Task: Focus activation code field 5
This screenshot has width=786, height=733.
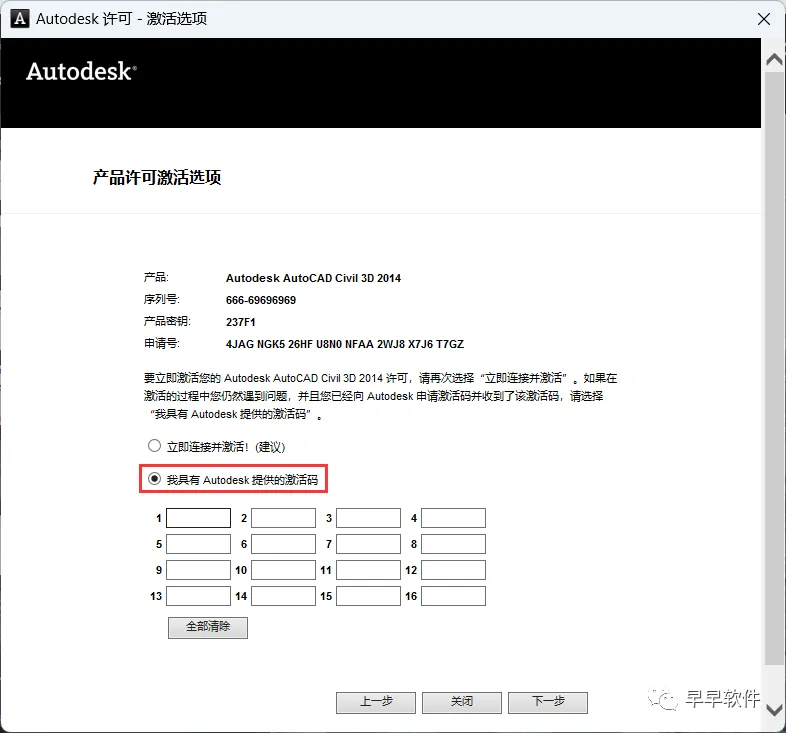Action: pyautogui.click(x=199, y=544)
